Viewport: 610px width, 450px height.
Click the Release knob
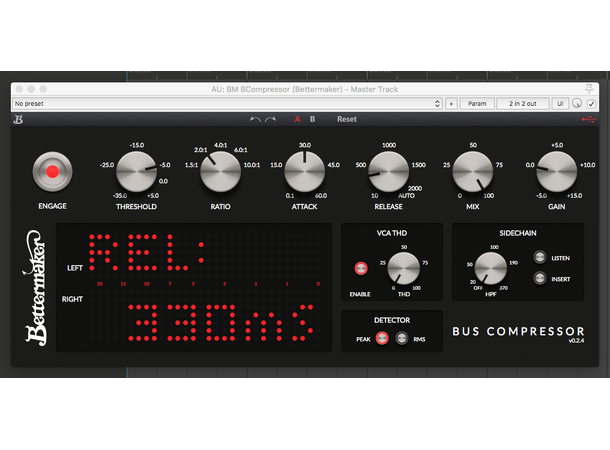(x=389, y=172)
